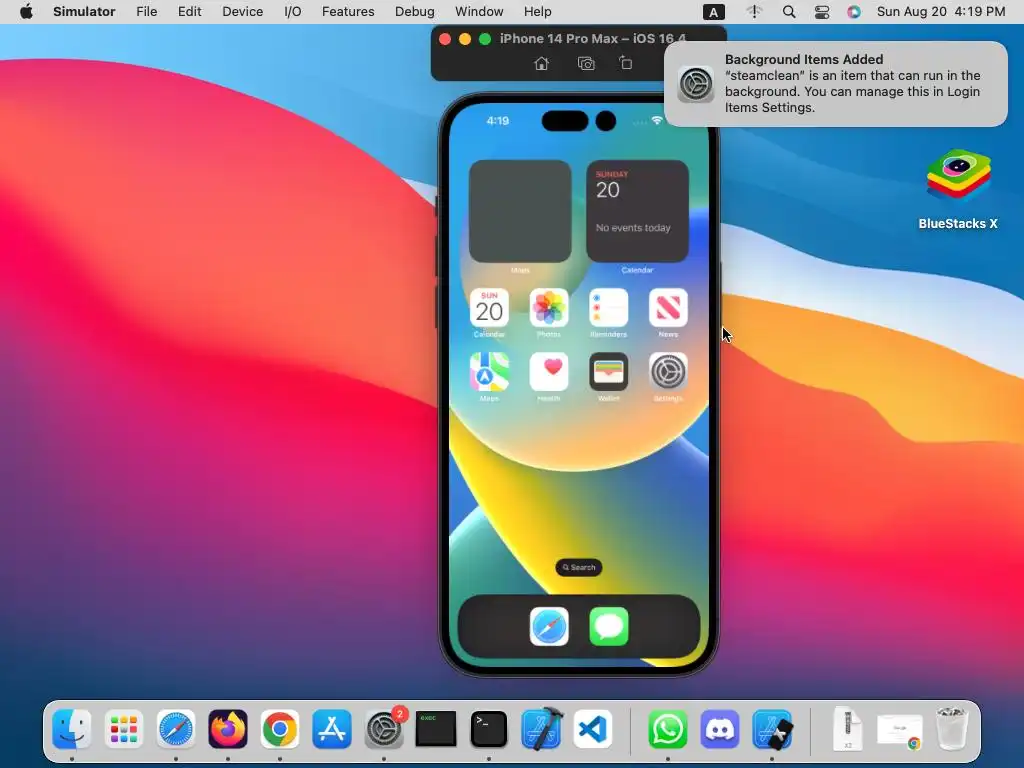Launch Messages from the iPhone dock
This screenshot has width=1024, height=768.
609,626
